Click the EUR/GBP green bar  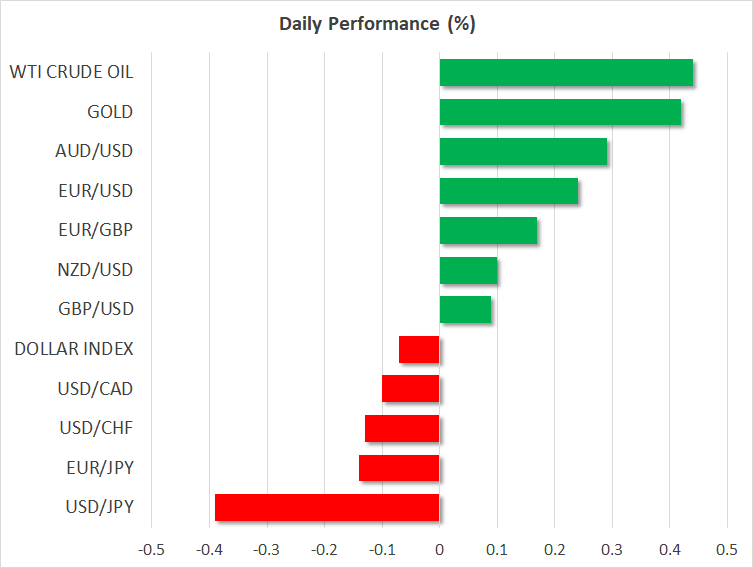[x=488, y=230]
